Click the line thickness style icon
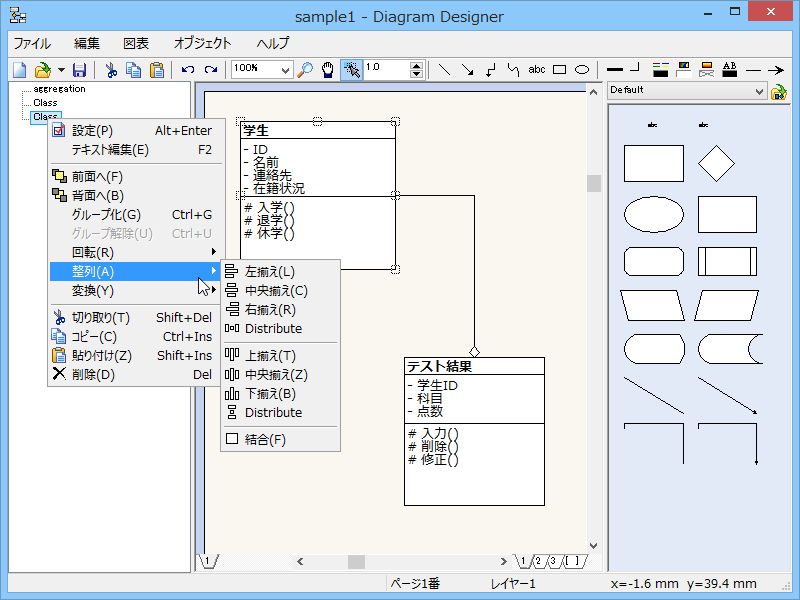 614,69
